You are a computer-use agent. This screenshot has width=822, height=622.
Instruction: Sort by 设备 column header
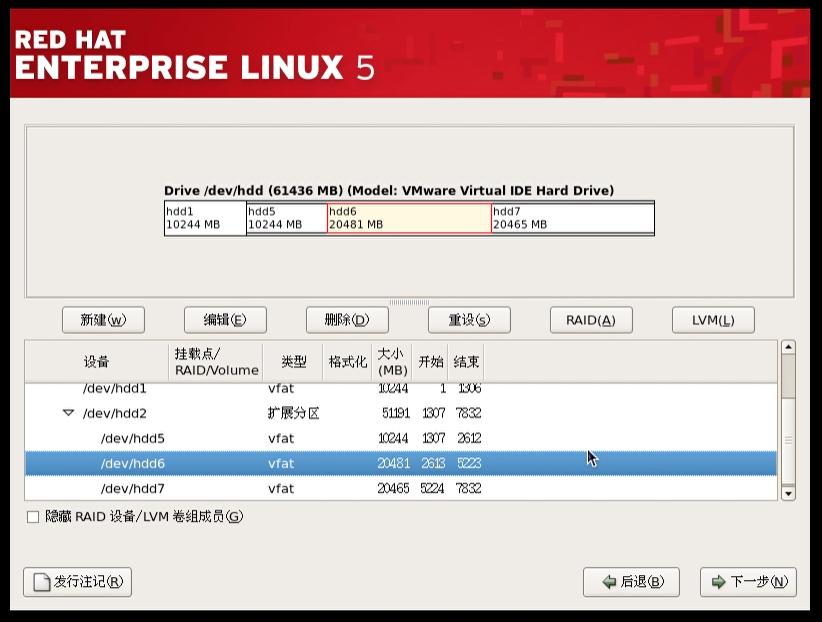click(x=97, y=361)
